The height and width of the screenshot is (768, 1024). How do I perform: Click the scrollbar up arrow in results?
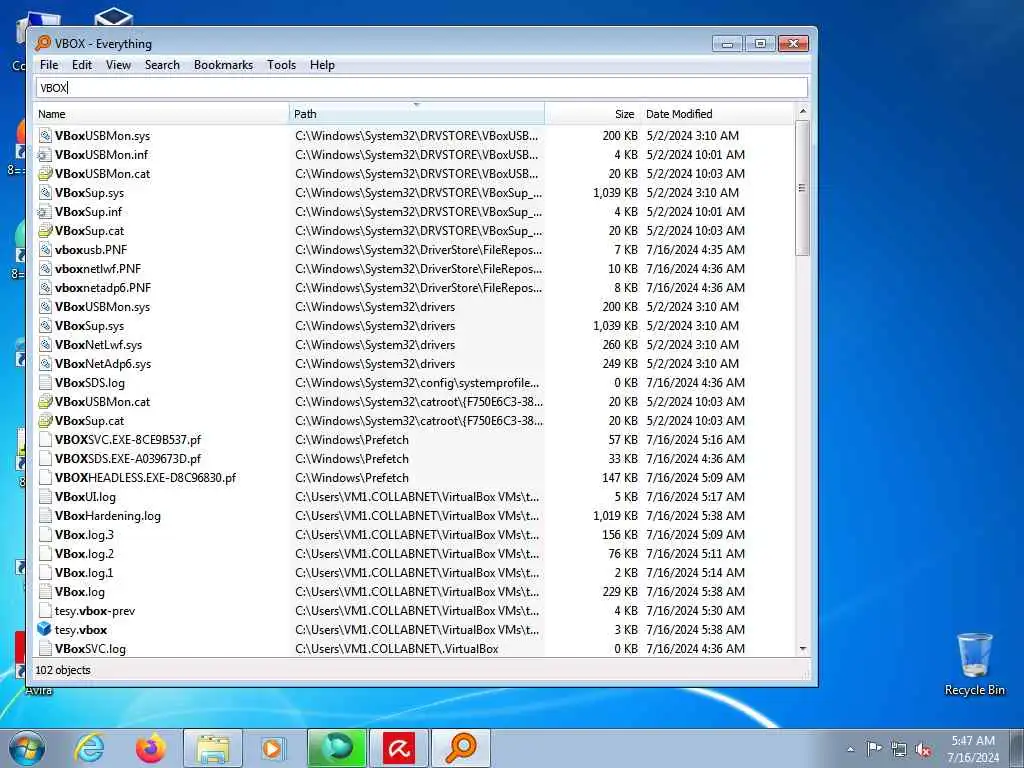[803, 111]
